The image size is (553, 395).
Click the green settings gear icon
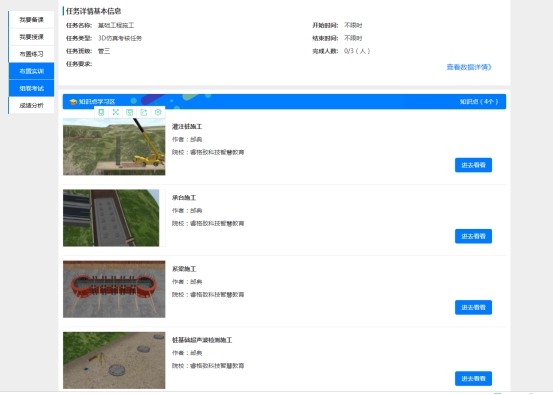(x=158, y=112)
